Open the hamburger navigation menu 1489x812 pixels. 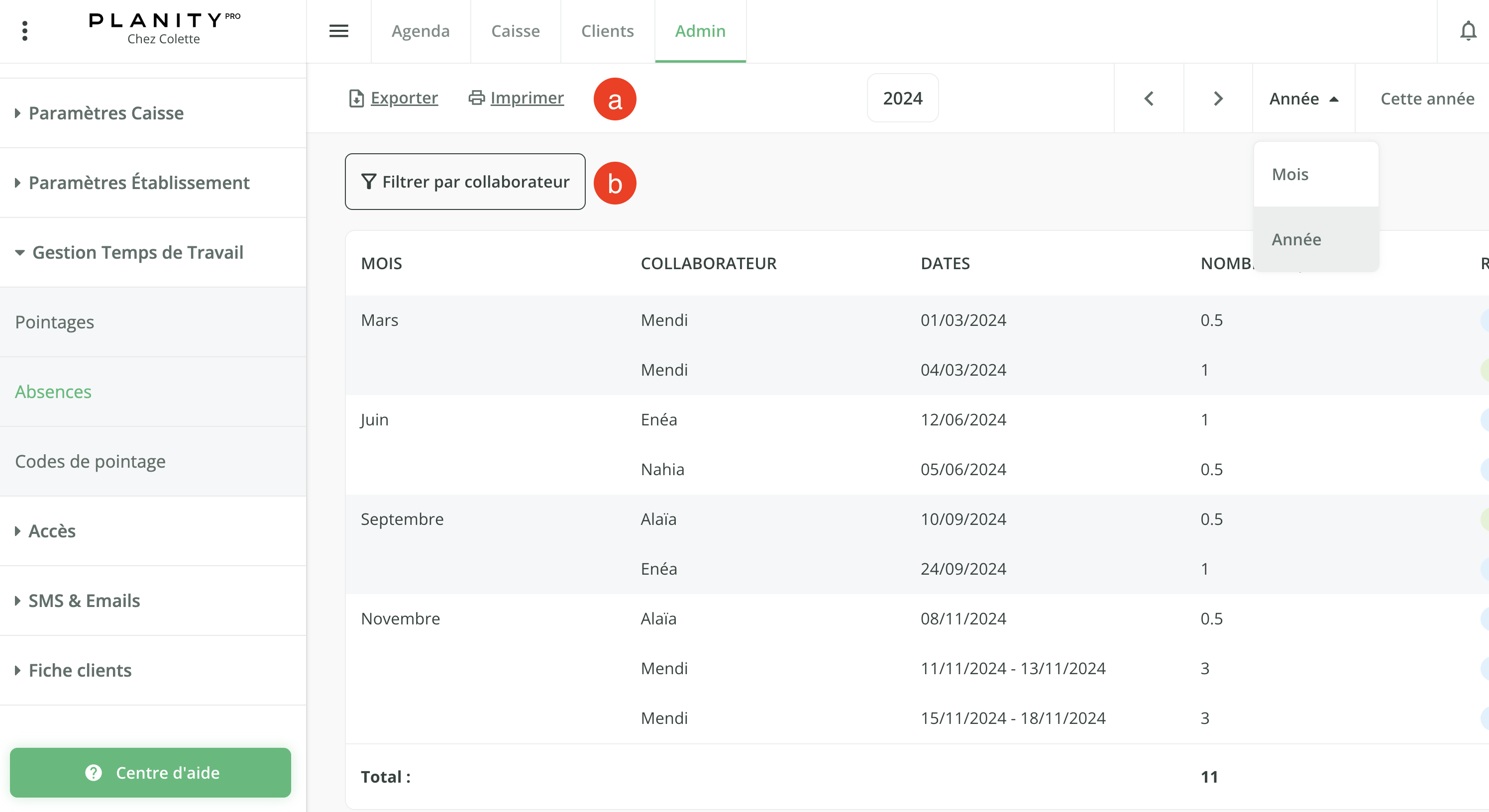pyautogui.click(x=339, y=31)
